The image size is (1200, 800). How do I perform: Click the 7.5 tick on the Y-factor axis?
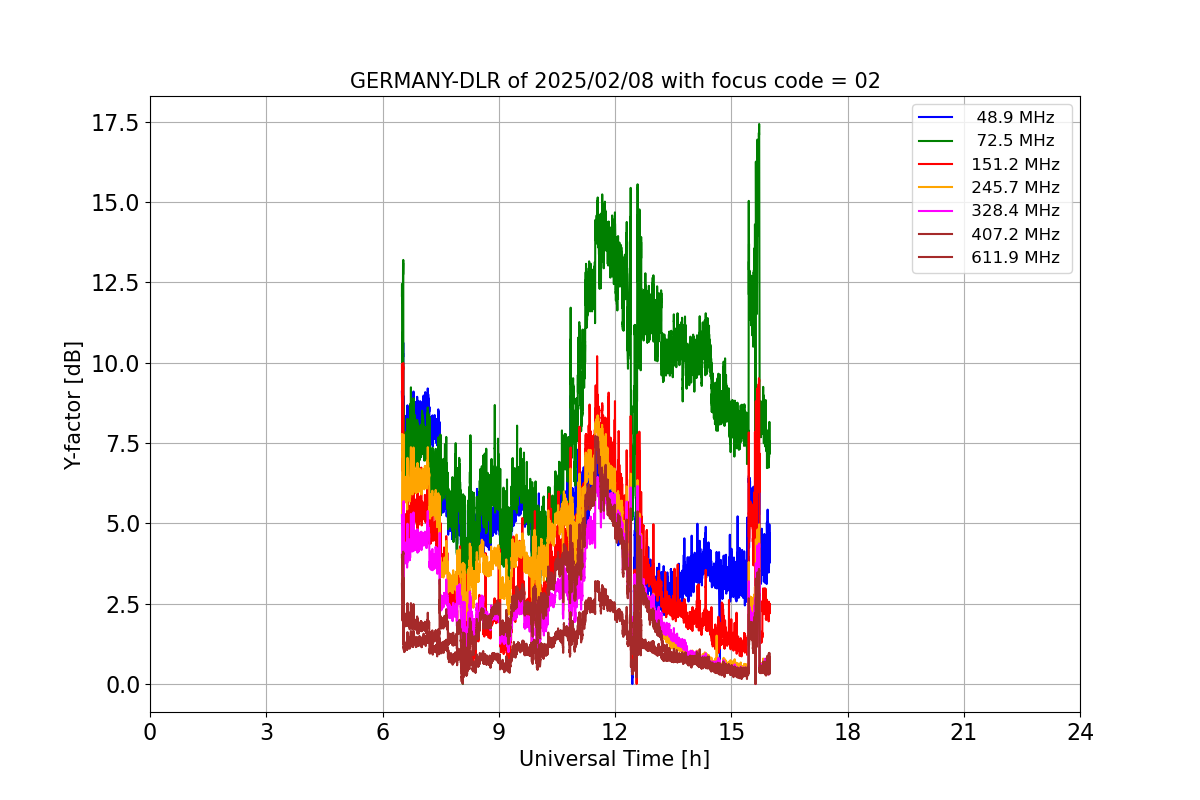click(x=122, y=444)
